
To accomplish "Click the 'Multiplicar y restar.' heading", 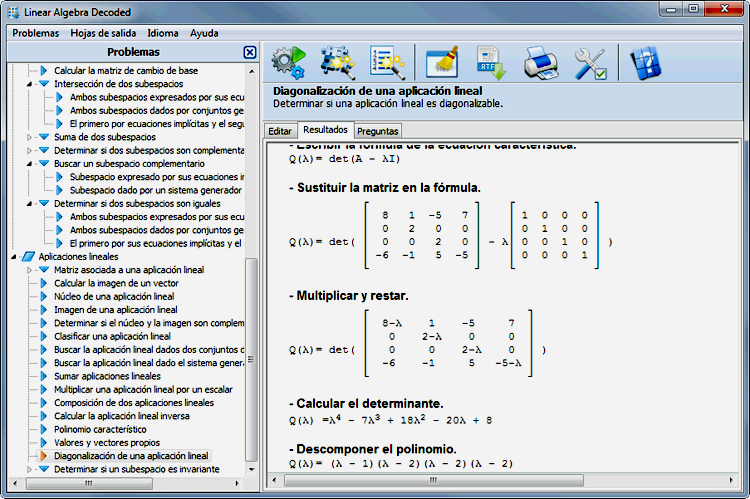I will click(x=349, y=296).
